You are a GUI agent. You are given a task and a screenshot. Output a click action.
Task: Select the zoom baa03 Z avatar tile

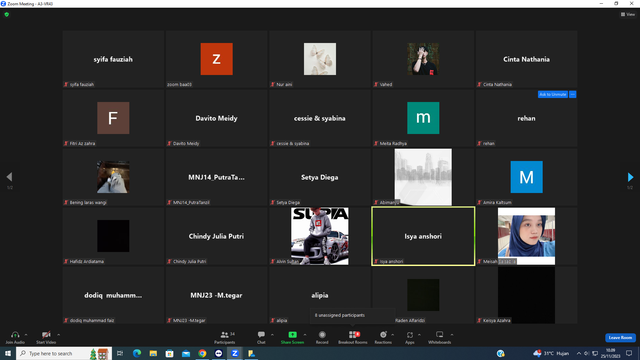(216, 59)
